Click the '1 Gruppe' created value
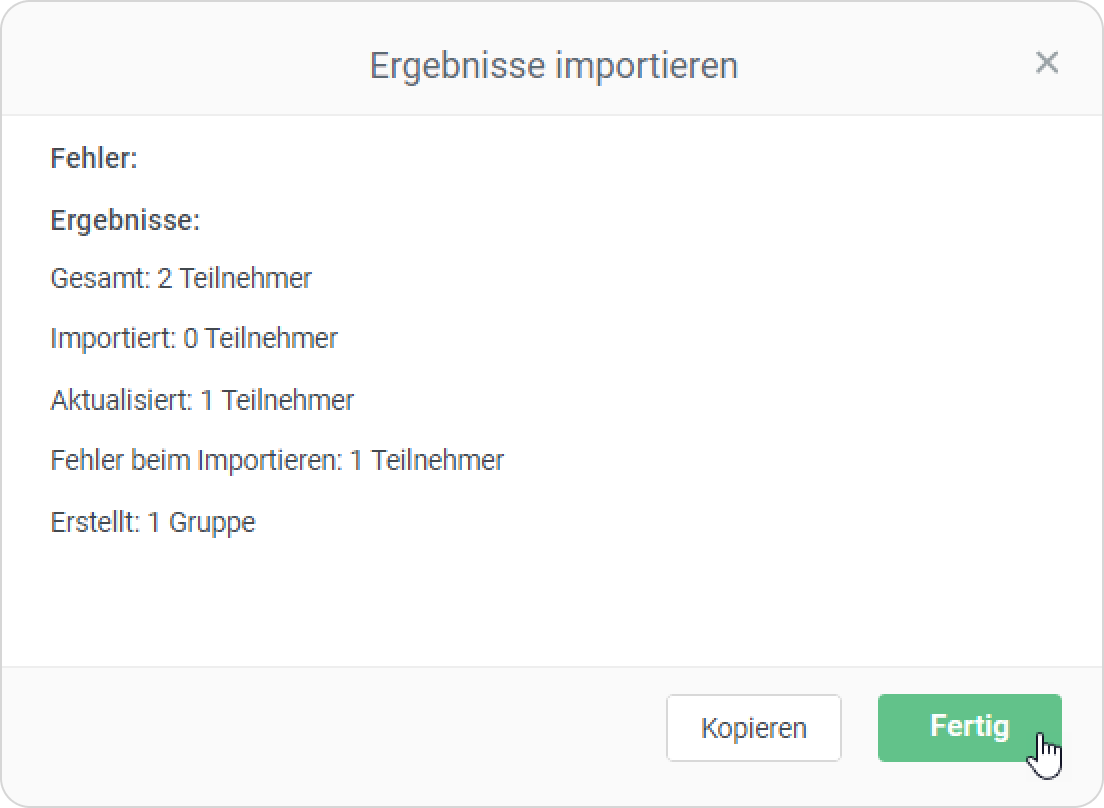This screenshot has height=808, width=1104. (202, 522)
